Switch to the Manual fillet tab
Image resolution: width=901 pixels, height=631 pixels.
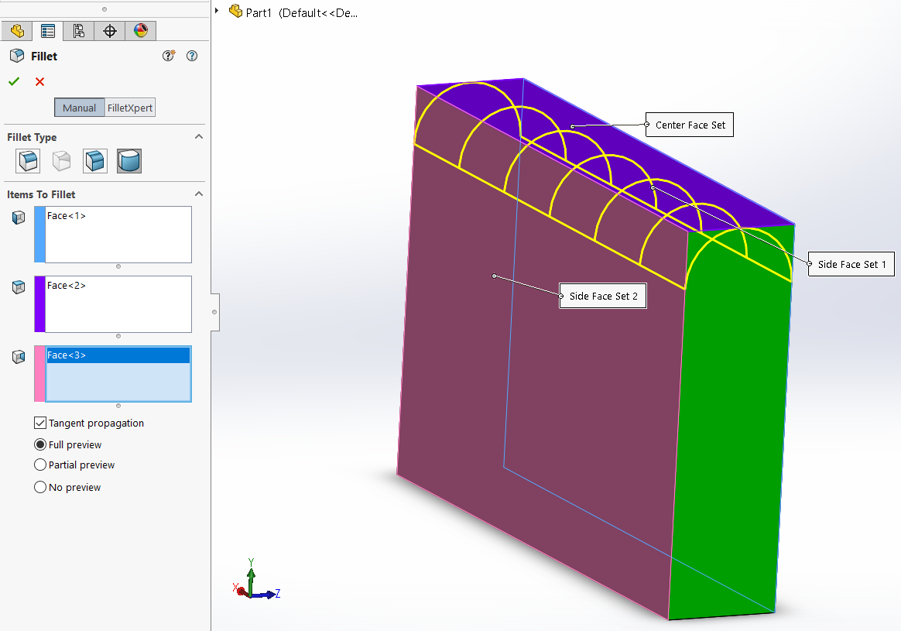(79, 108)
